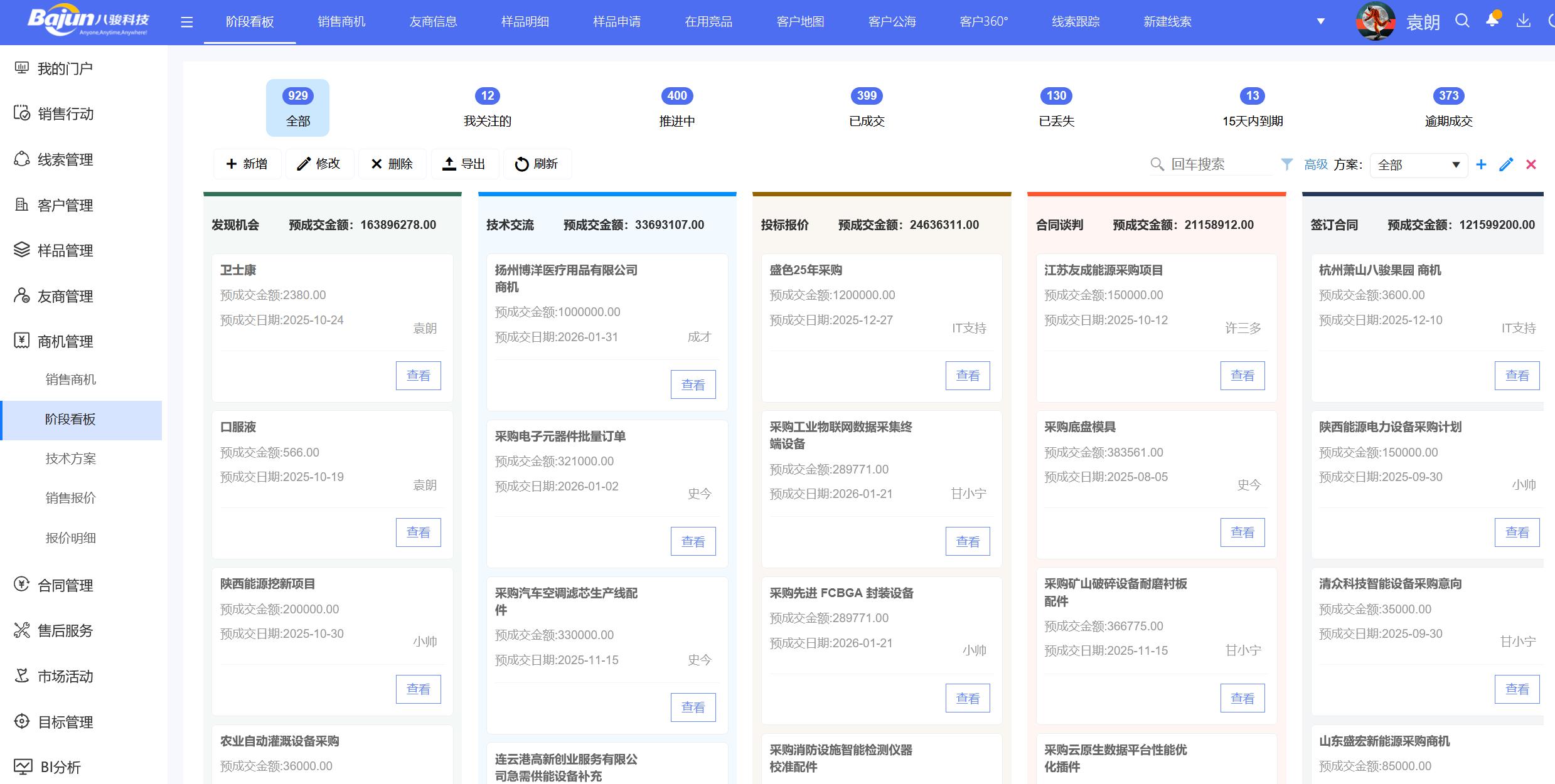Expand the top tab overflow arrow
Image resolution: width=1555 pixels, height=784 pixels.
coord(1320,21)
